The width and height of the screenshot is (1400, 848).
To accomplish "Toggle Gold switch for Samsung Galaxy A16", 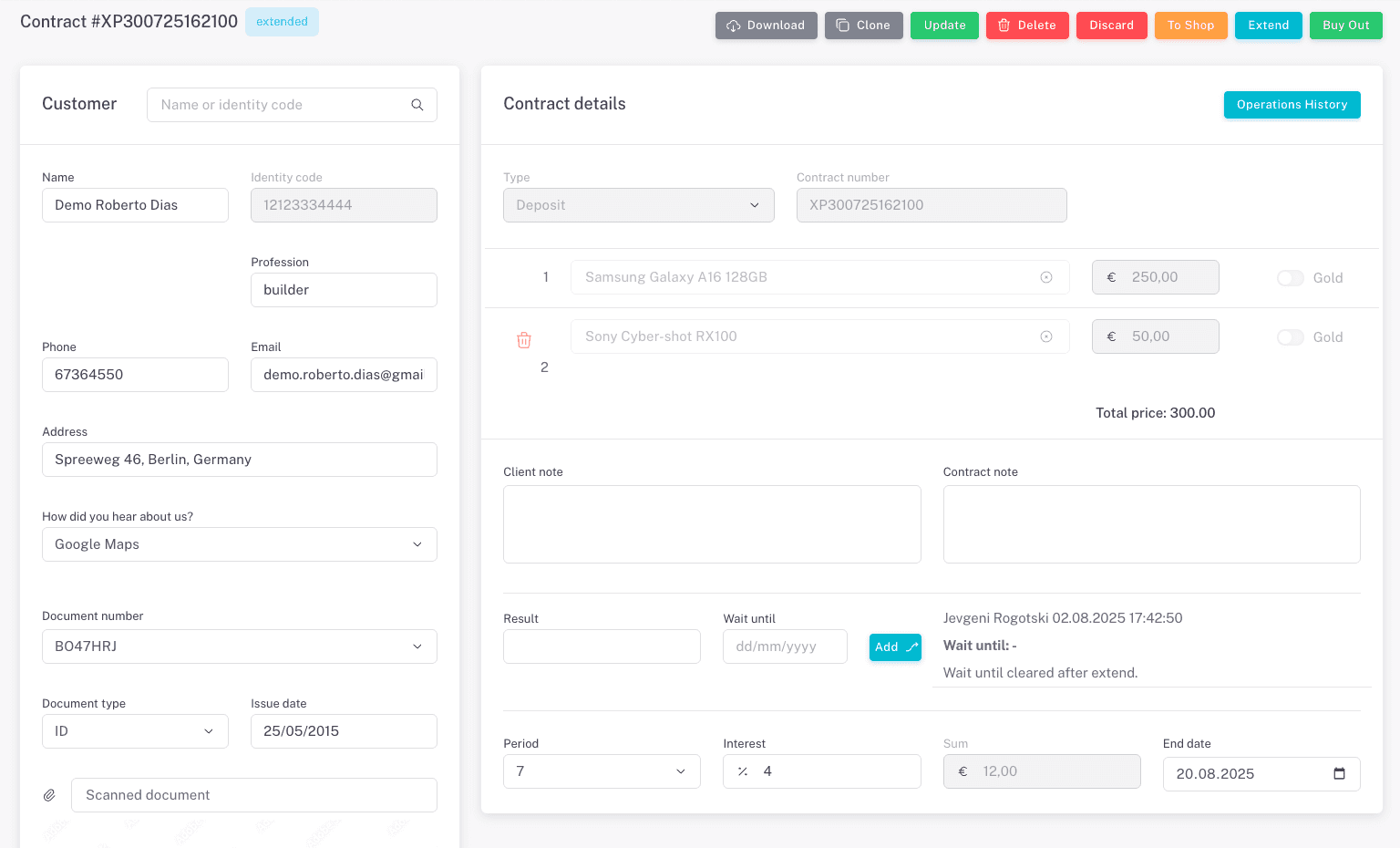I will [x=1291, y=278].
